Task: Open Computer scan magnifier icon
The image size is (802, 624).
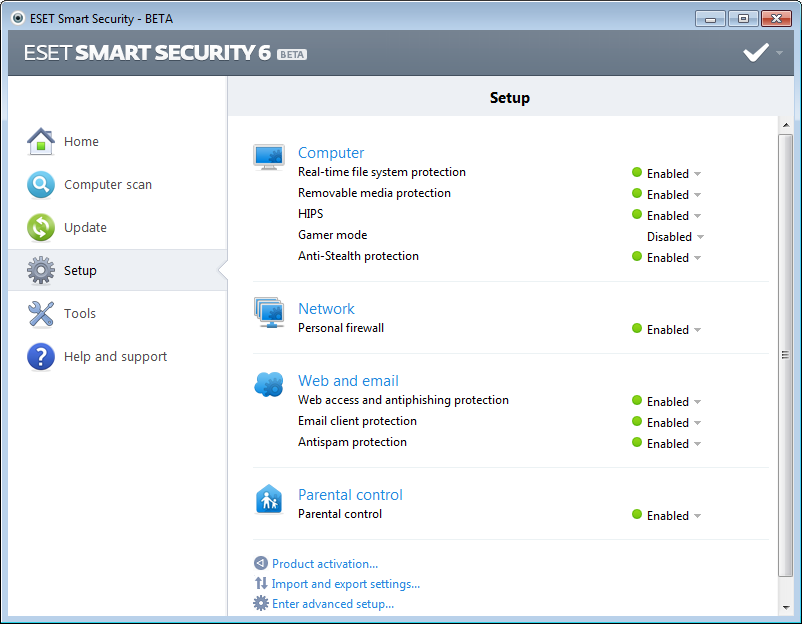Action: (x=41, y=185)
